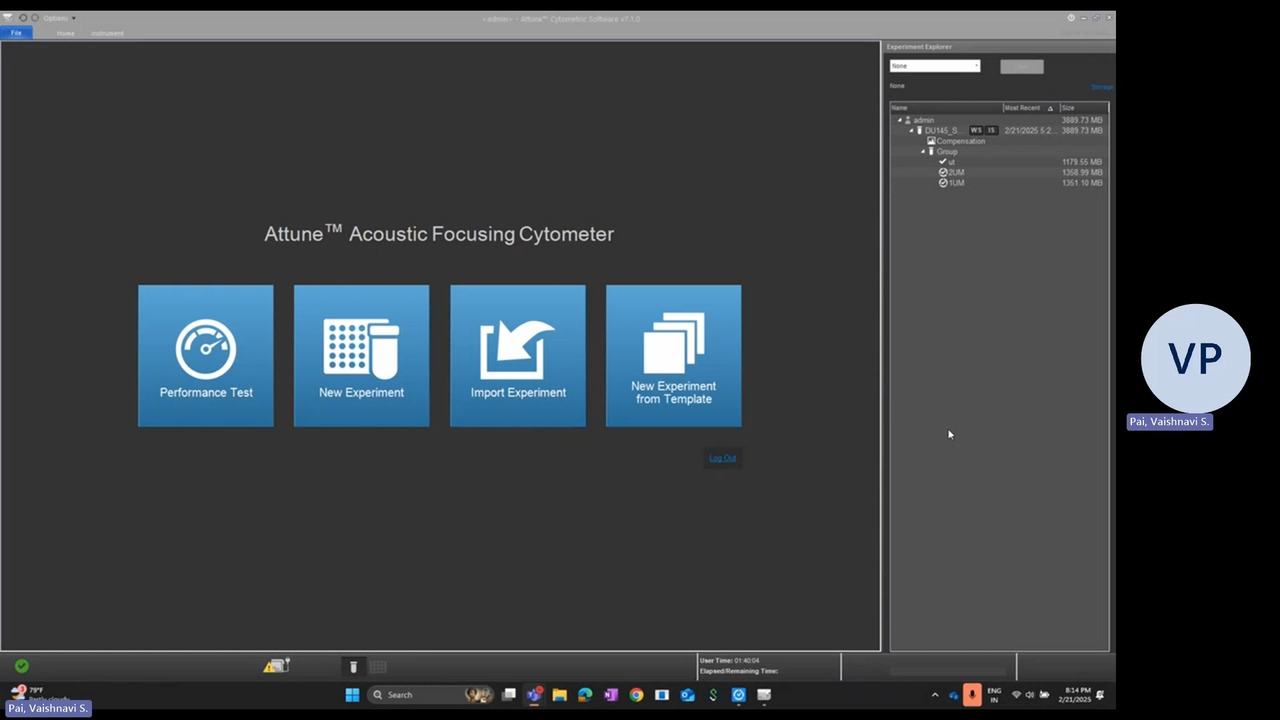This screenshot has width=1280, height=720.
Task: Select the admin user row
Action: (x=999, y=120)
